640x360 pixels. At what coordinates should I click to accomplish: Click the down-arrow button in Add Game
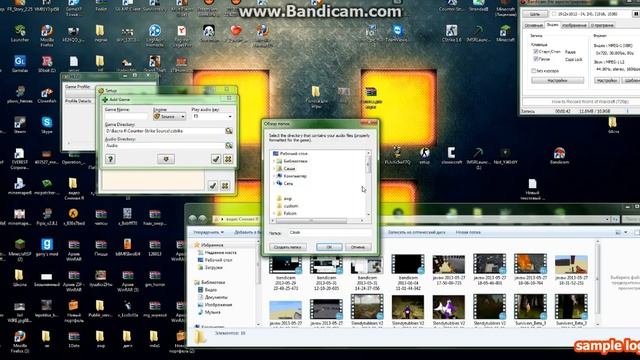tap(166, 159)
